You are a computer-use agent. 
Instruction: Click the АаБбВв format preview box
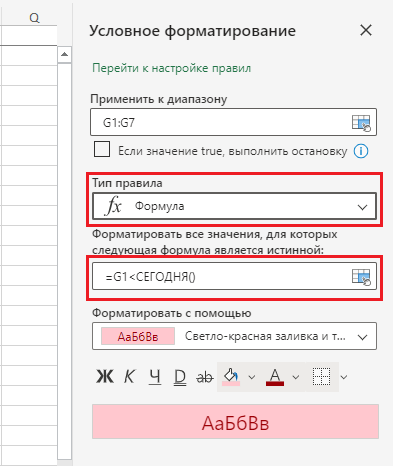point(235,422)
